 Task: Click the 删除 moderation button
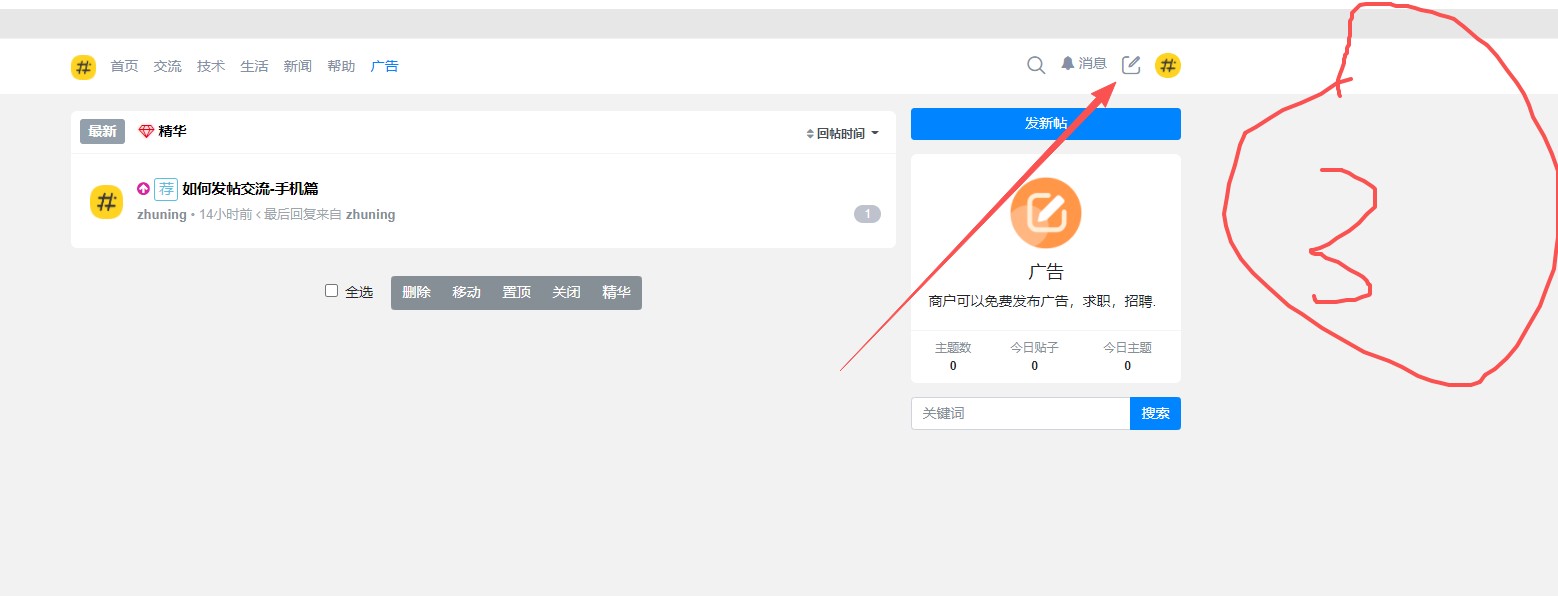(x=416, y=293)
